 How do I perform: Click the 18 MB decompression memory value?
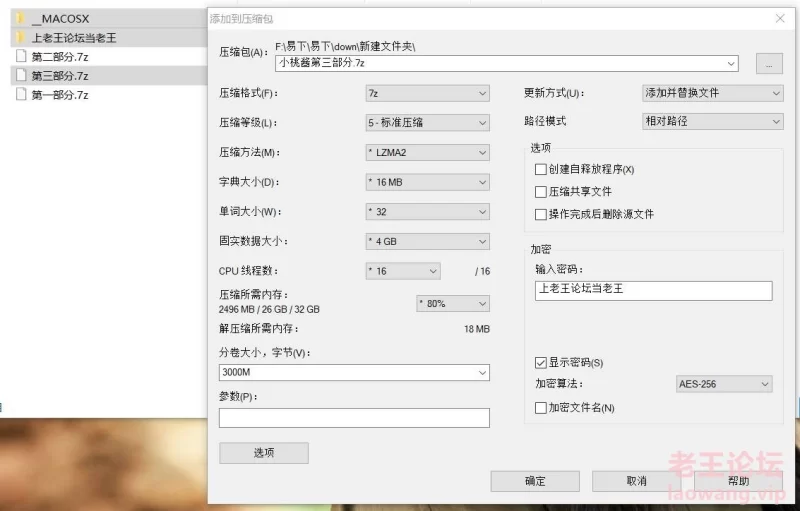click(x=477, y=329)
